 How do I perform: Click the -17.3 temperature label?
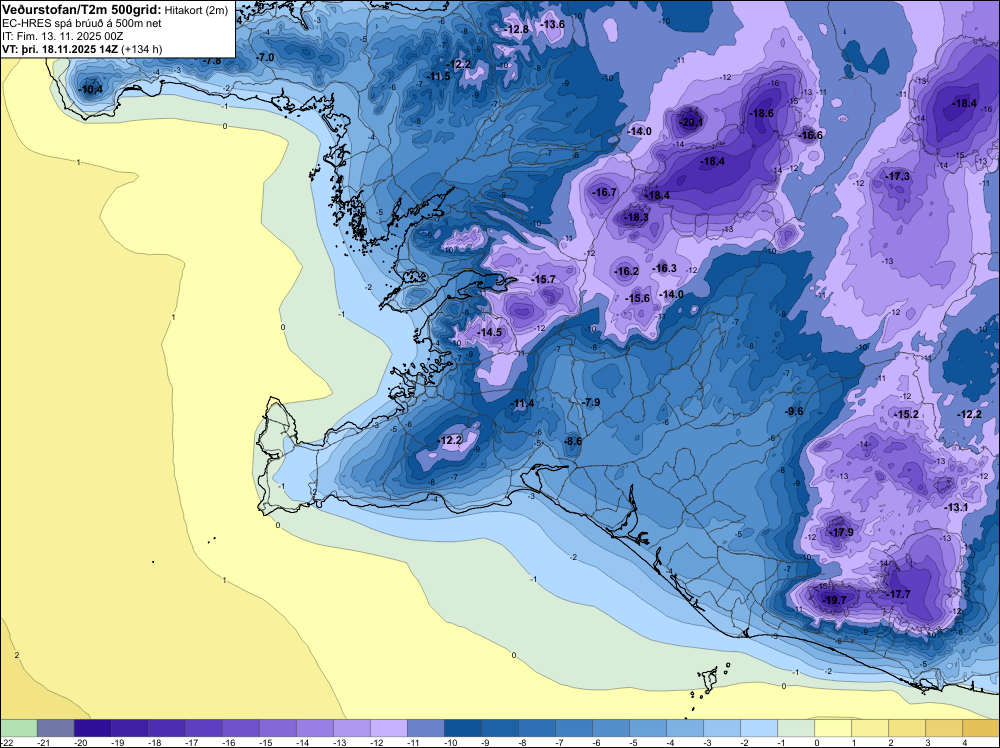pyautogui.click(x=897, y=177)
